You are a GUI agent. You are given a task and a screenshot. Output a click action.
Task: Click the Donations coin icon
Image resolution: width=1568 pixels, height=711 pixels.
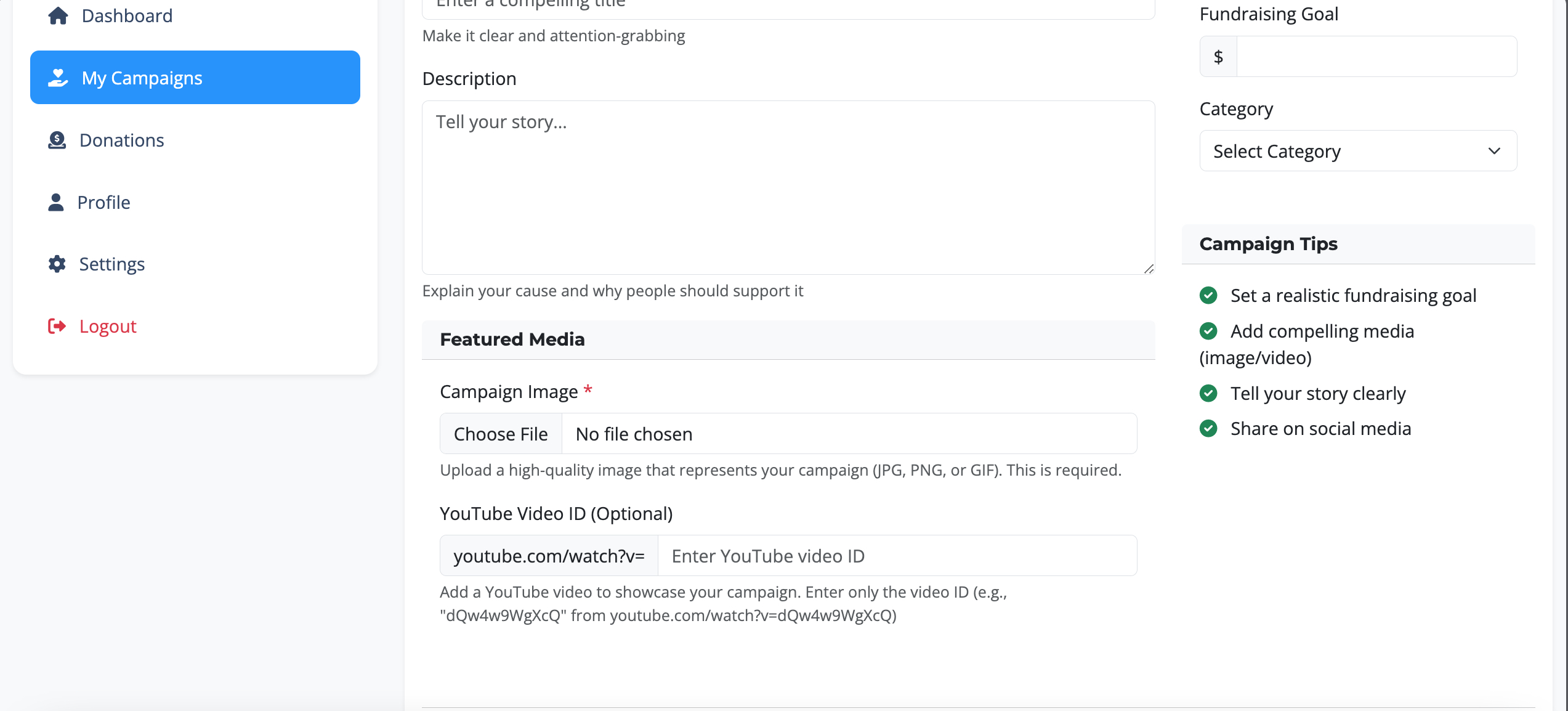point(57,140)
